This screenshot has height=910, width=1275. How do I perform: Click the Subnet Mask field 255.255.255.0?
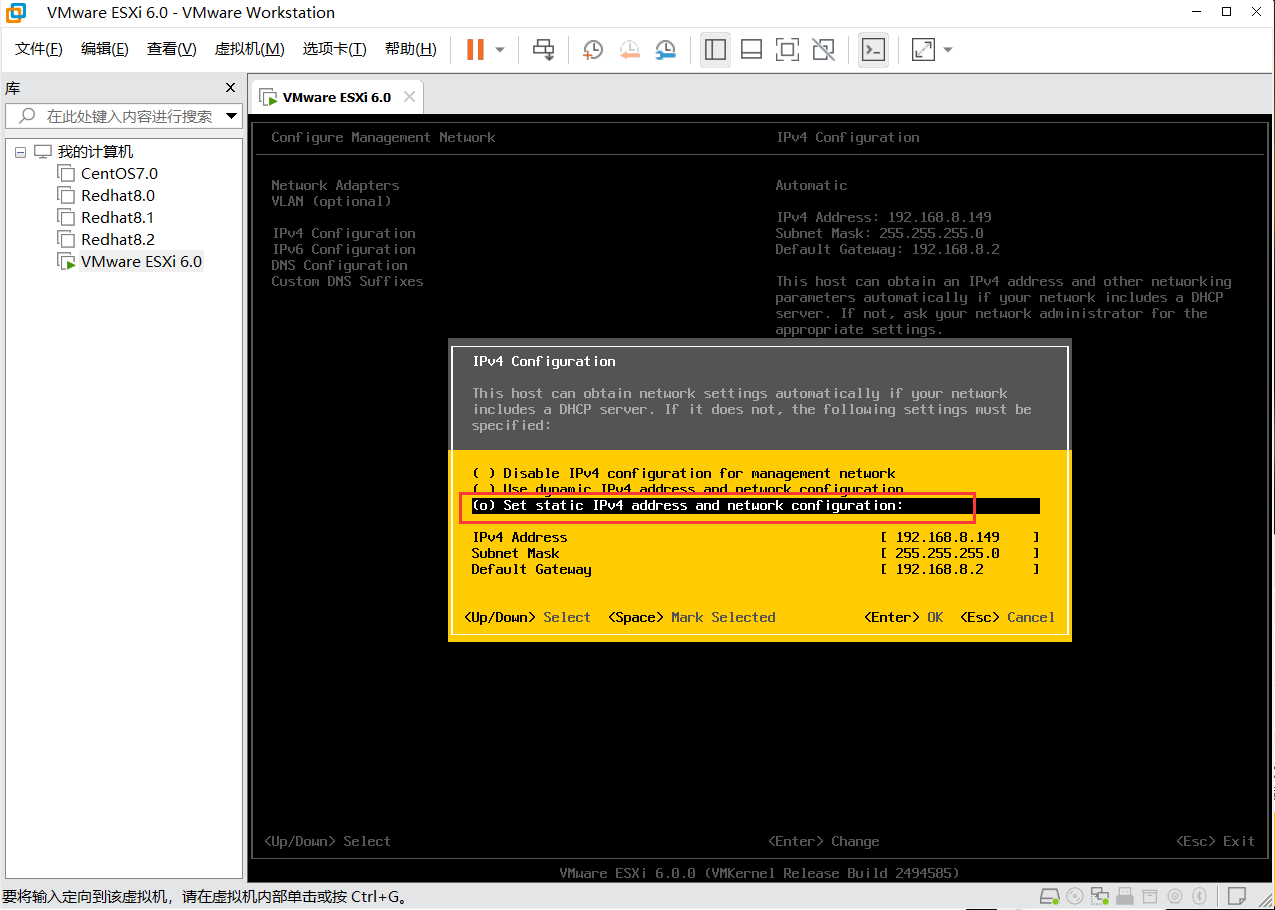(960, 553)
